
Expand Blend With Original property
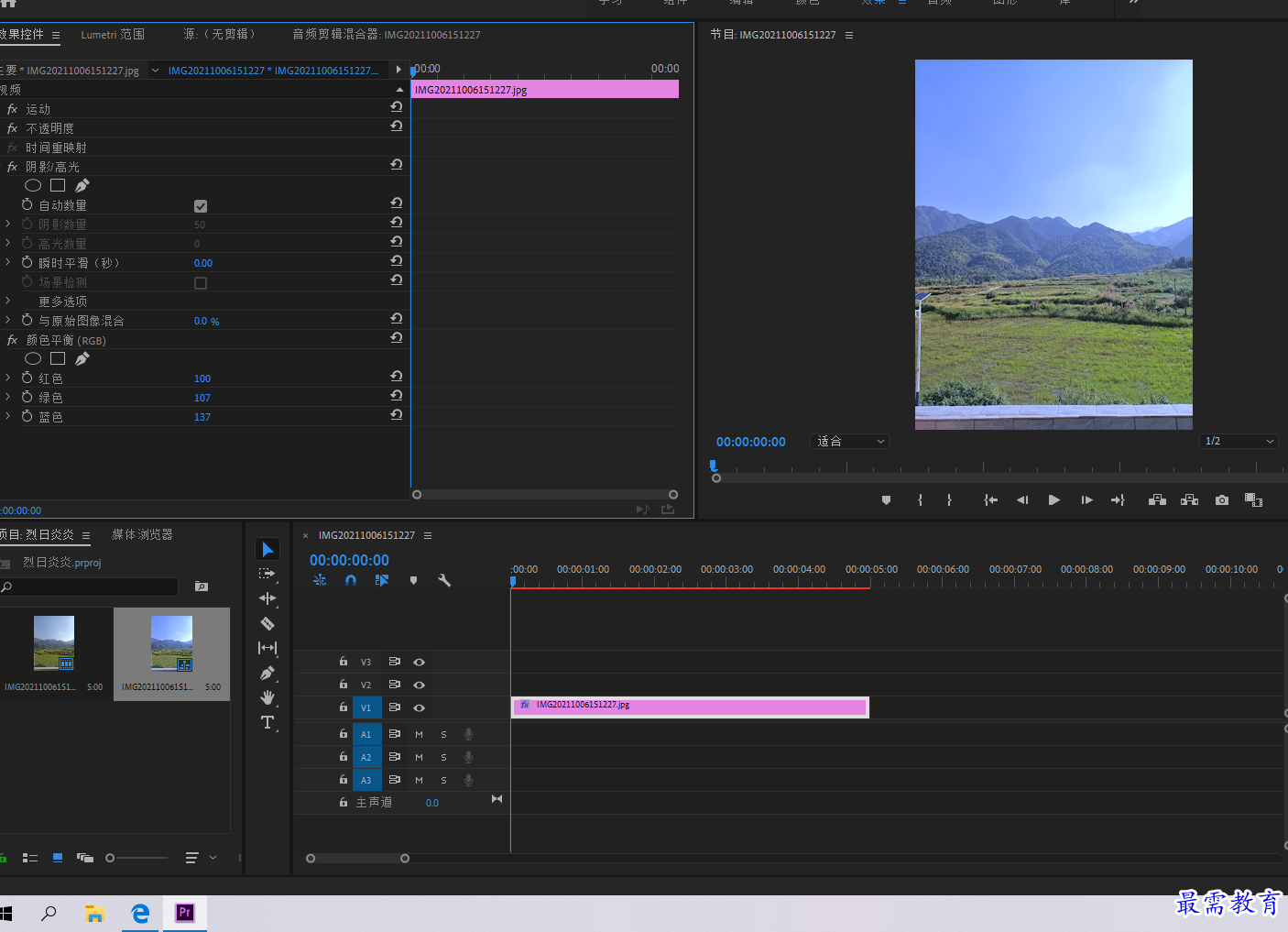[7, 320]
